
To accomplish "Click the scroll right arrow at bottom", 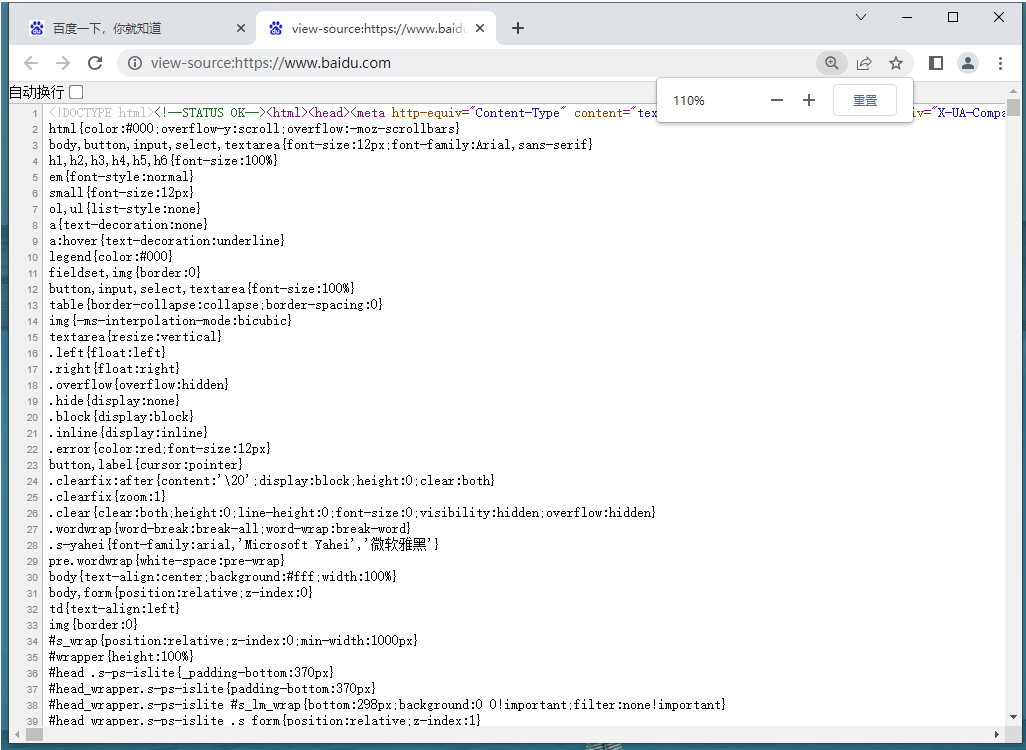I will pos(997,734).
